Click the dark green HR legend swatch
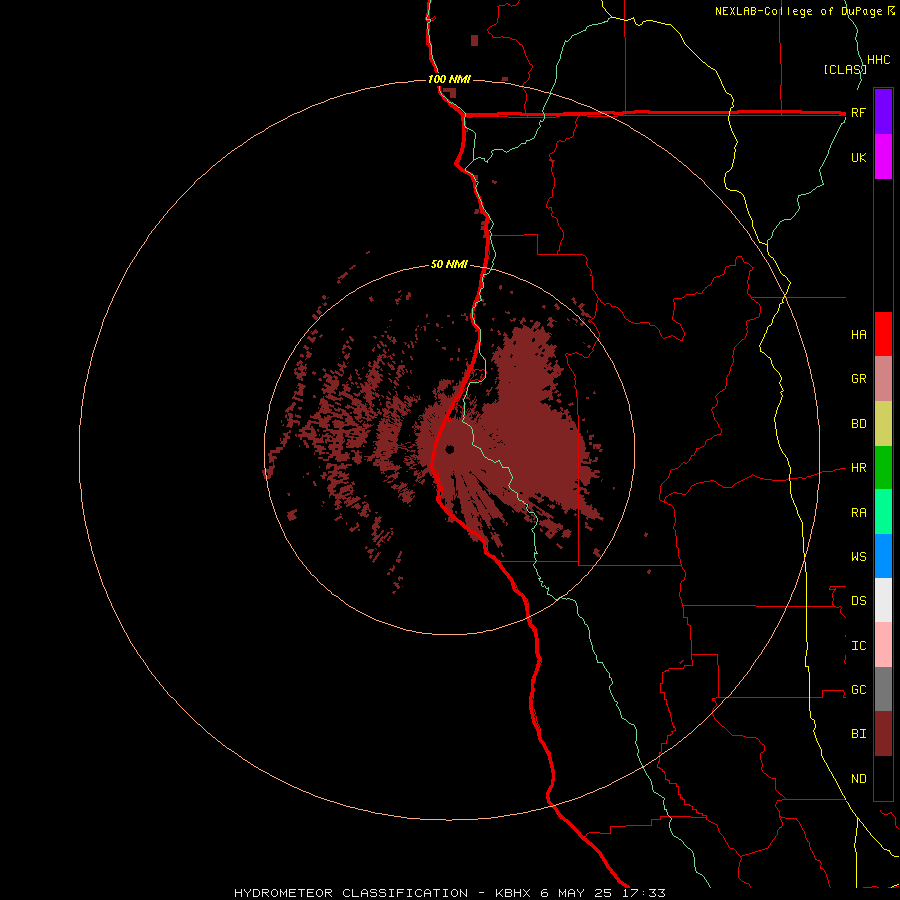The height and width of the screenshot is (900, 900). [883, 468]
